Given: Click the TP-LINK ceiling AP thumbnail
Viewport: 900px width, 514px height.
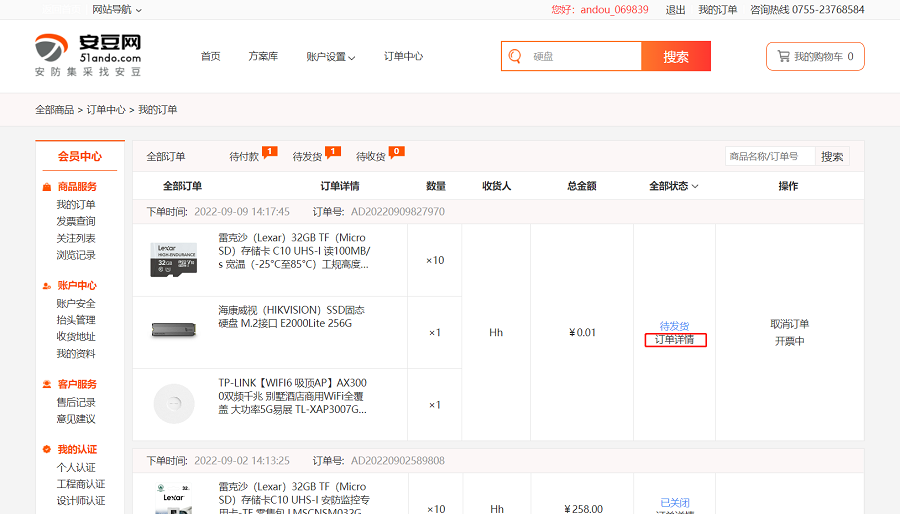Looking at the screenshot, I should pos(174,403).
